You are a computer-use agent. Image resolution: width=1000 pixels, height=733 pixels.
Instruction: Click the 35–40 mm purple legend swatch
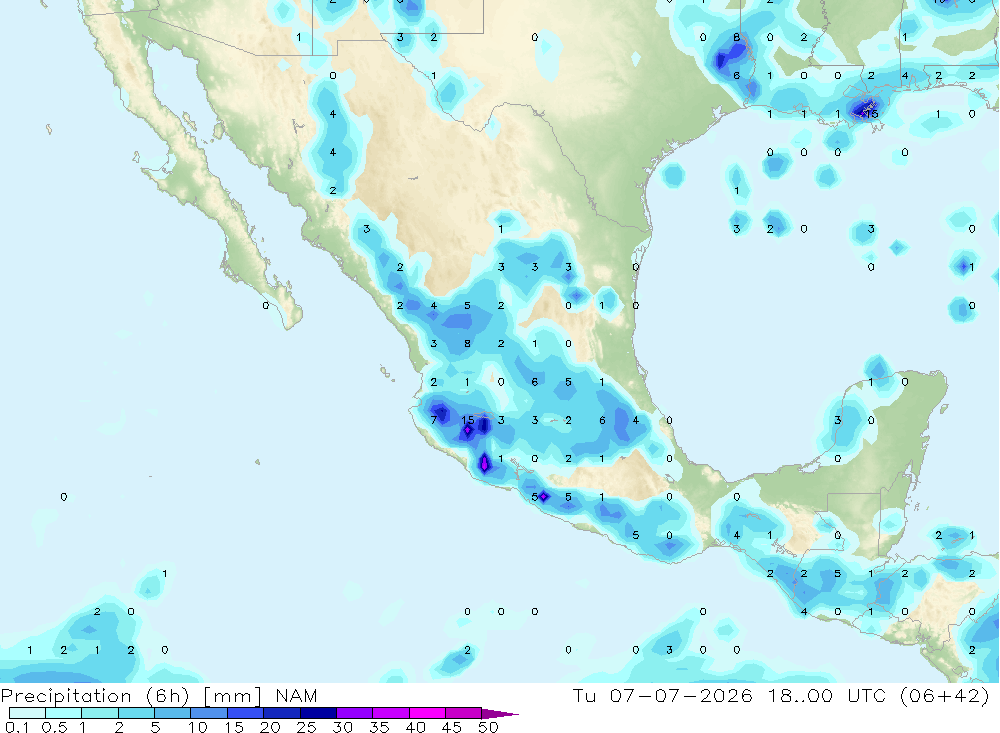391,713
